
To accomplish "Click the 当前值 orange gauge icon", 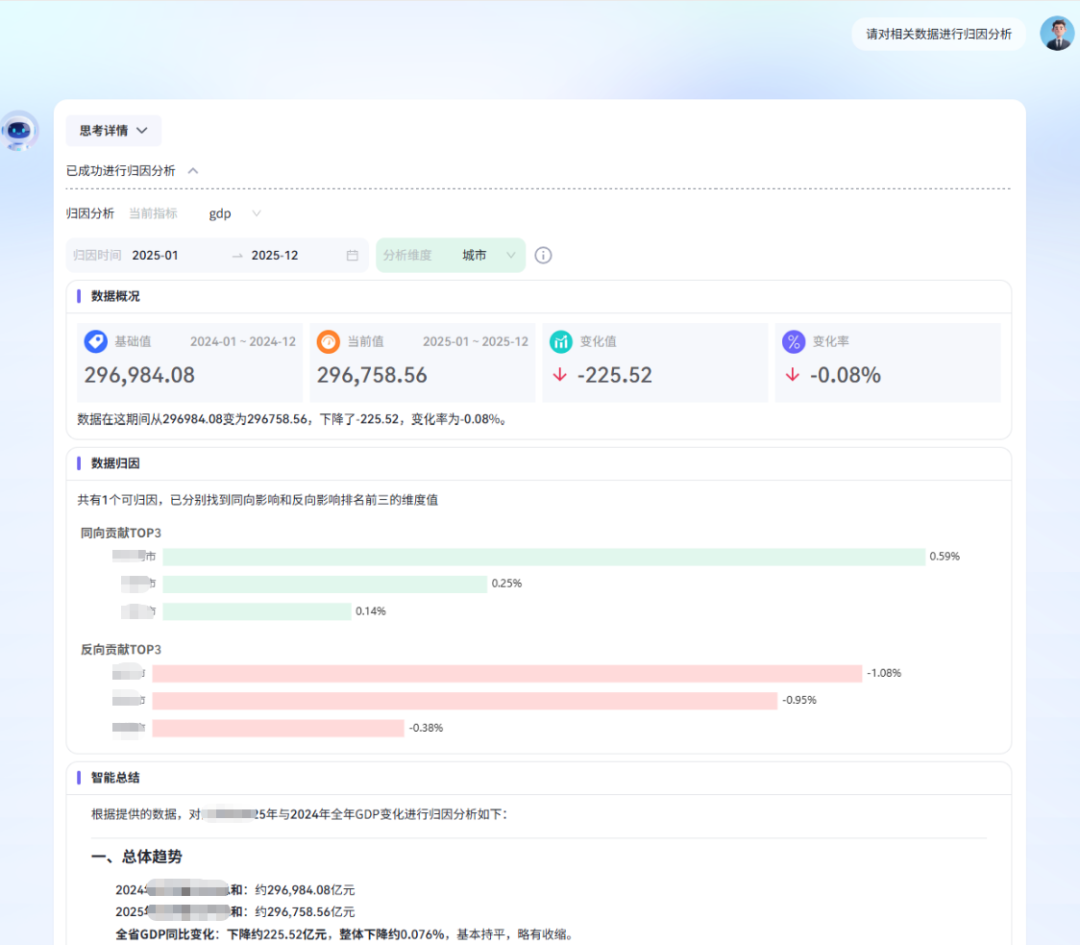I will point(329,342).
